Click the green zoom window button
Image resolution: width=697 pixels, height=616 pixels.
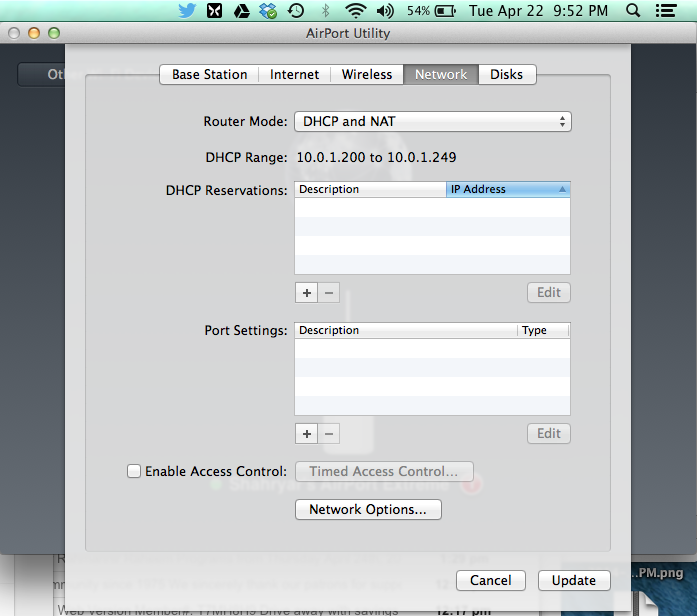point(54,33)
